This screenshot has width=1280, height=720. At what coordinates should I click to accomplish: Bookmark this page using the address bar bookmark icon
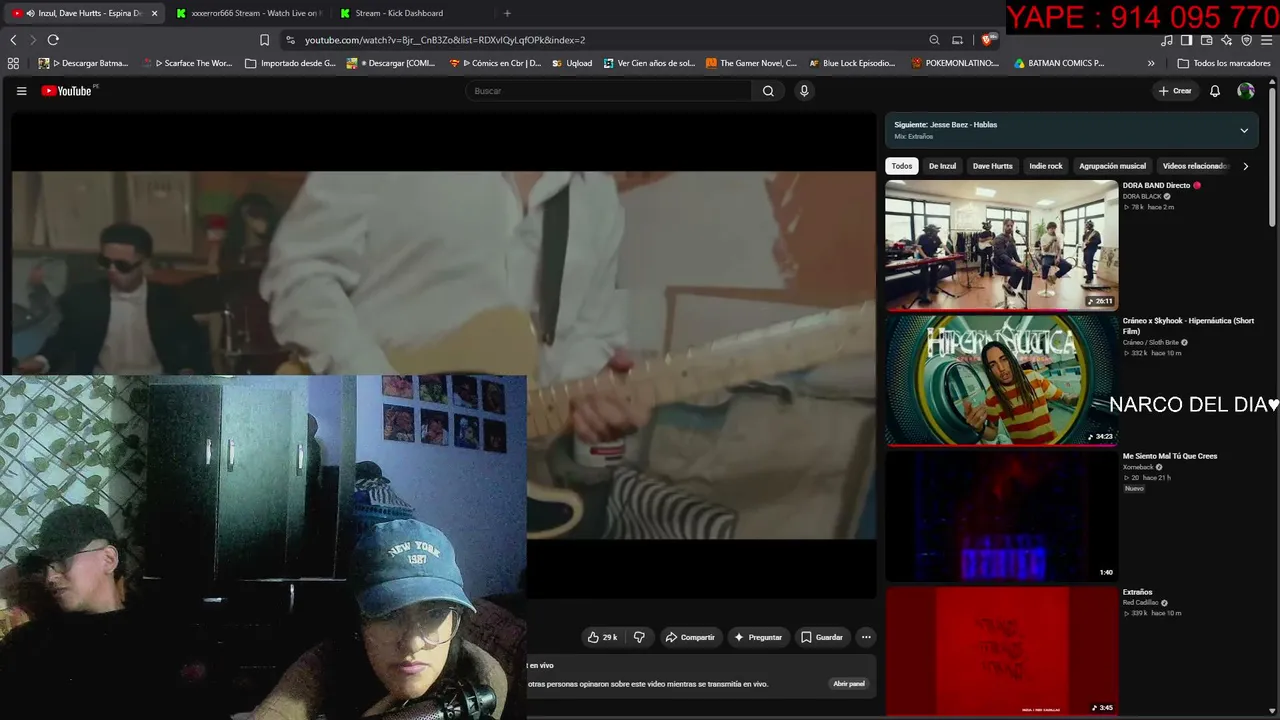point(264,40)
